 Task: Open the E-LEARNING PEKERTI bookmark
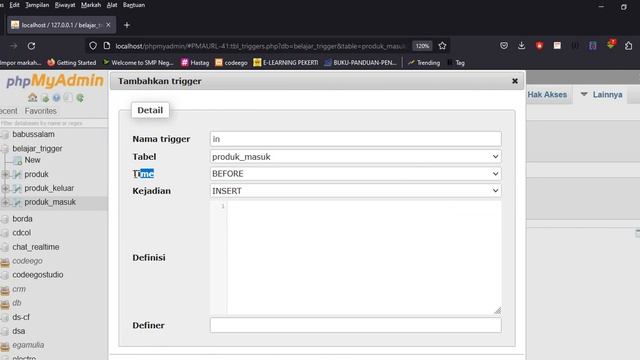click(x=286, y=62)
